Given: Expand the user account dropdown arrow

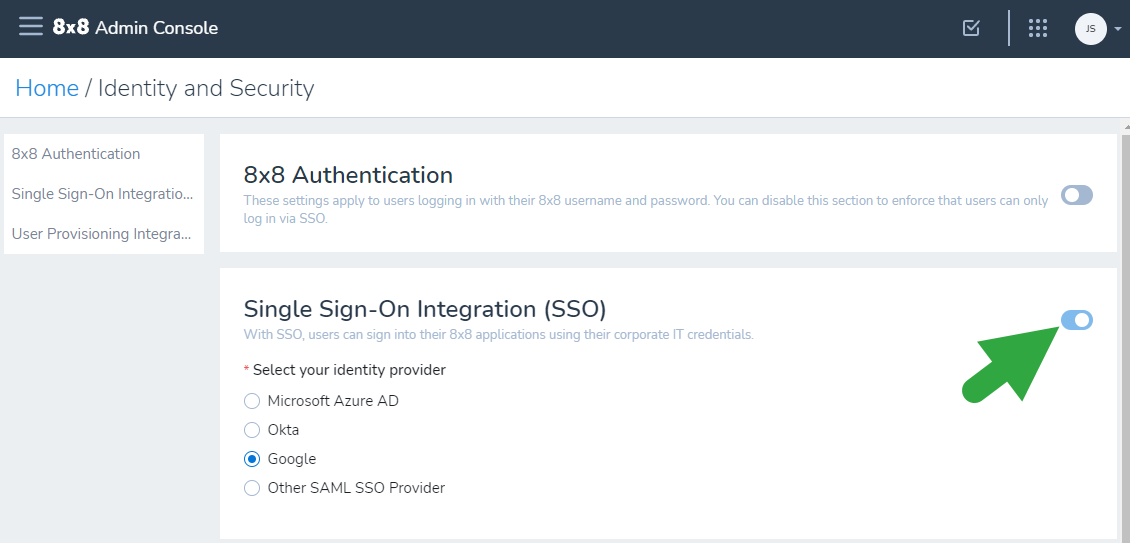Looking at the screenshot, I should pos(1118,30).
